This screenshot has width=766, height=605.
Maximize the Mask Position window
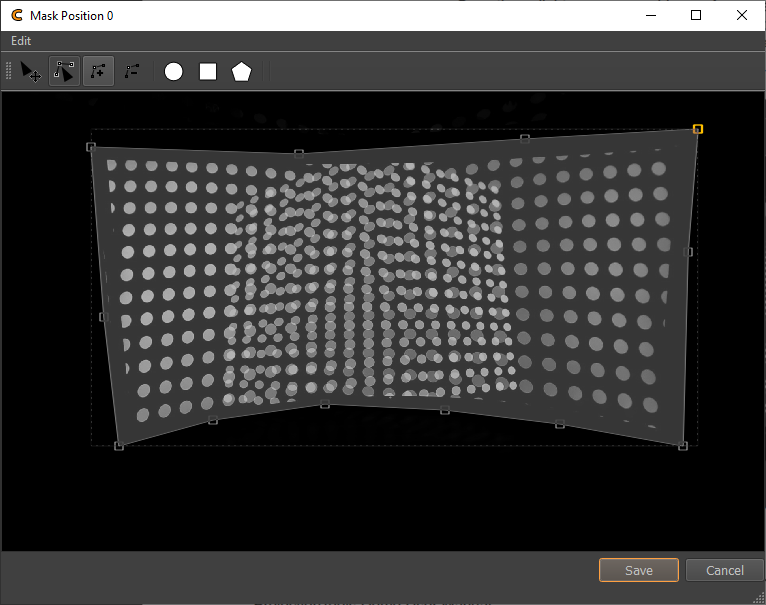[696, 16]
